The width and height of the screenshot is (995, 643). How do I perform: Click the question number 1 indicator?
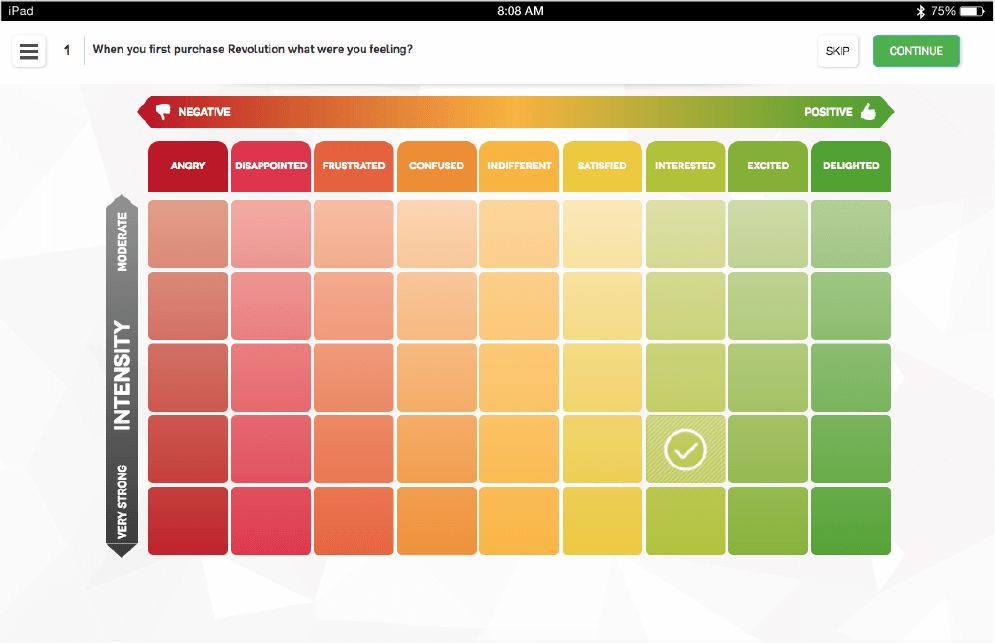pos(67,50)
